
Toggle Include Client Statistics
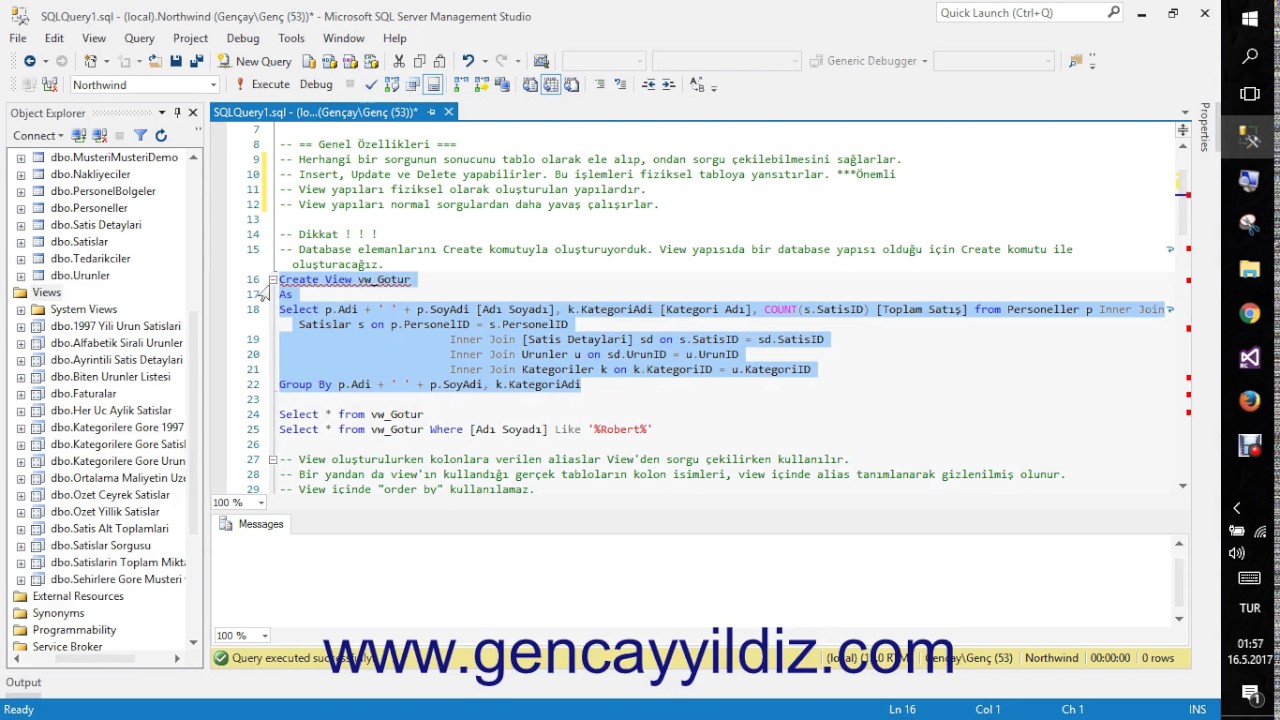coord(502,85)
